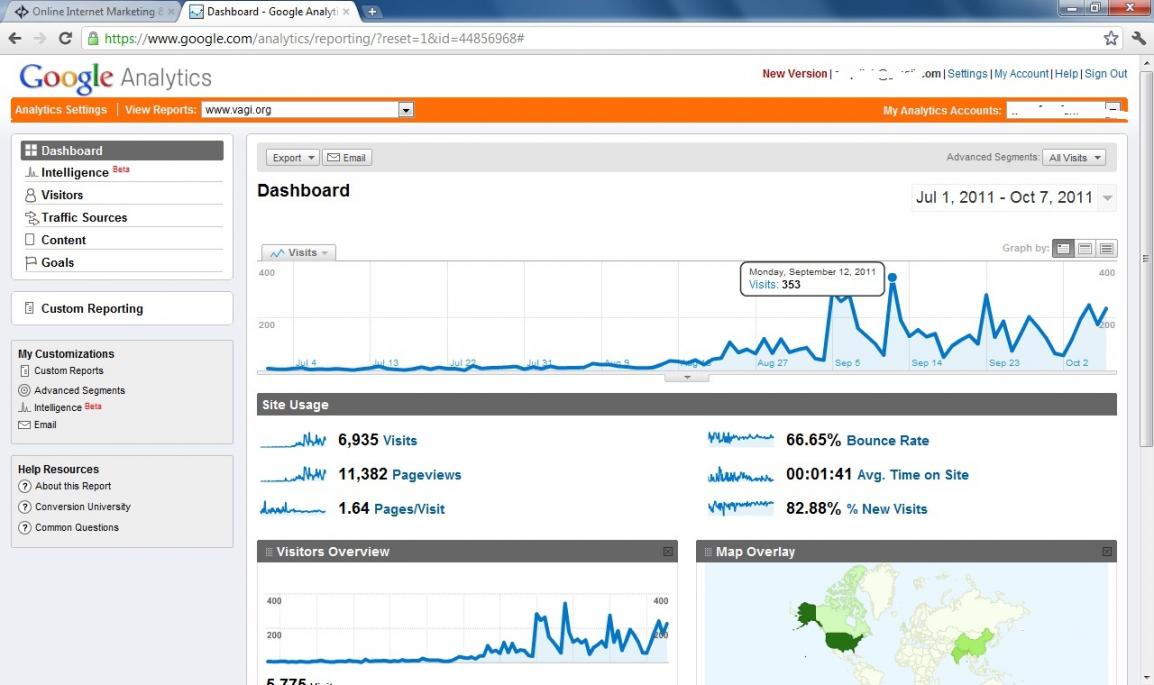Click the Bounce Rate sparkline thumbnail
1154x685 pixels.
pyautogui.click(x=740, y=439)
